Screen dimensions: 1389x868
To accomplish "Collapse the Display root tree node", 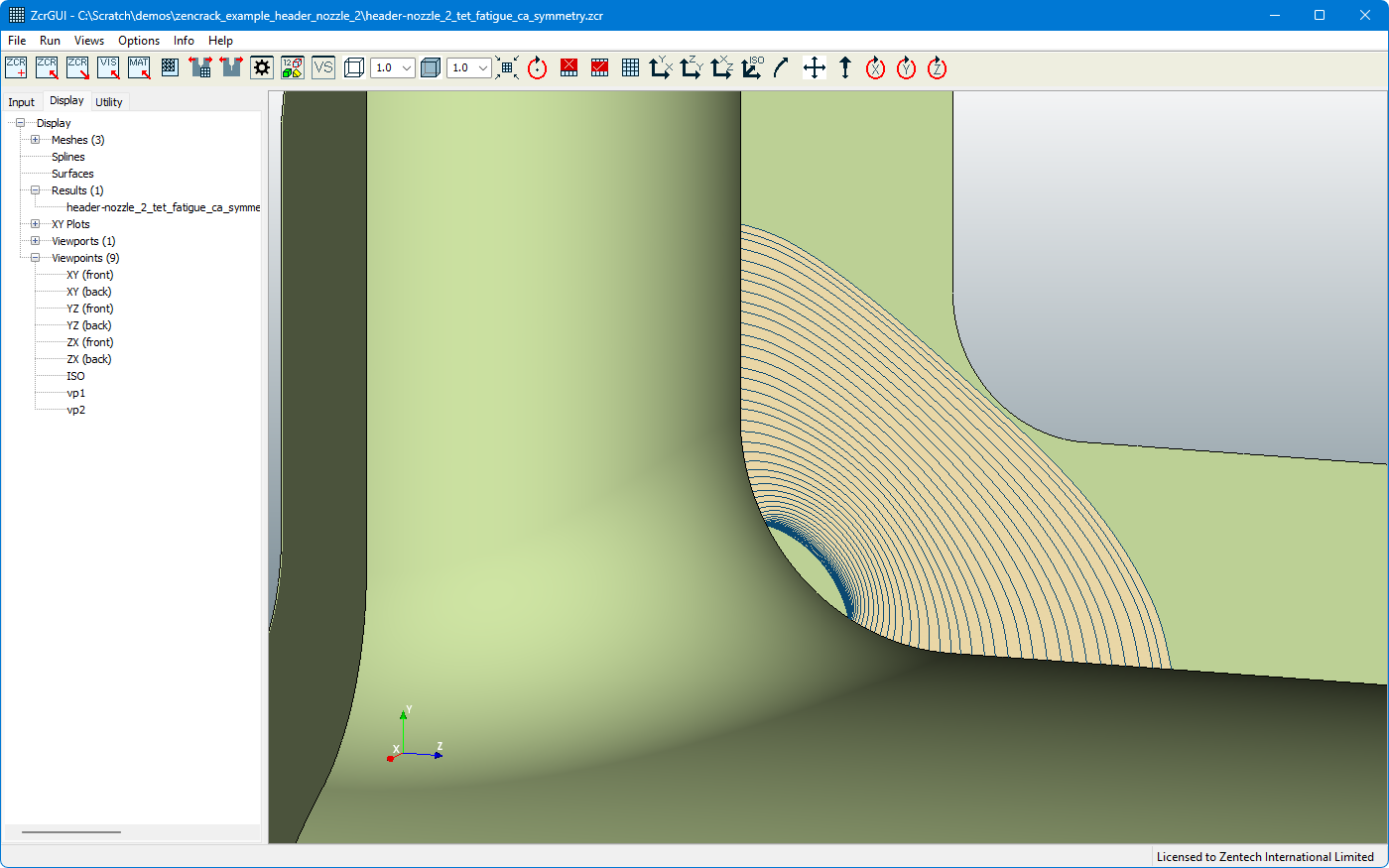I will pos(20,123).
